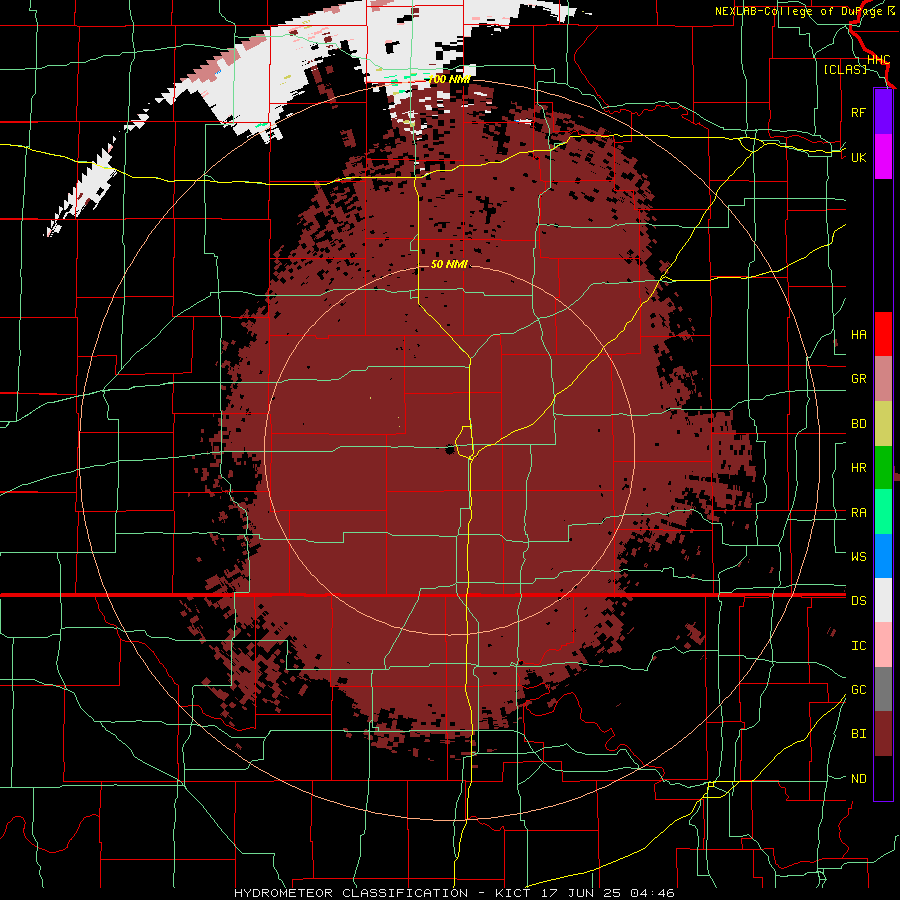
Task: Click the 100 NMI range ring label
Action: pyautogui.click(x=449, y=80)
